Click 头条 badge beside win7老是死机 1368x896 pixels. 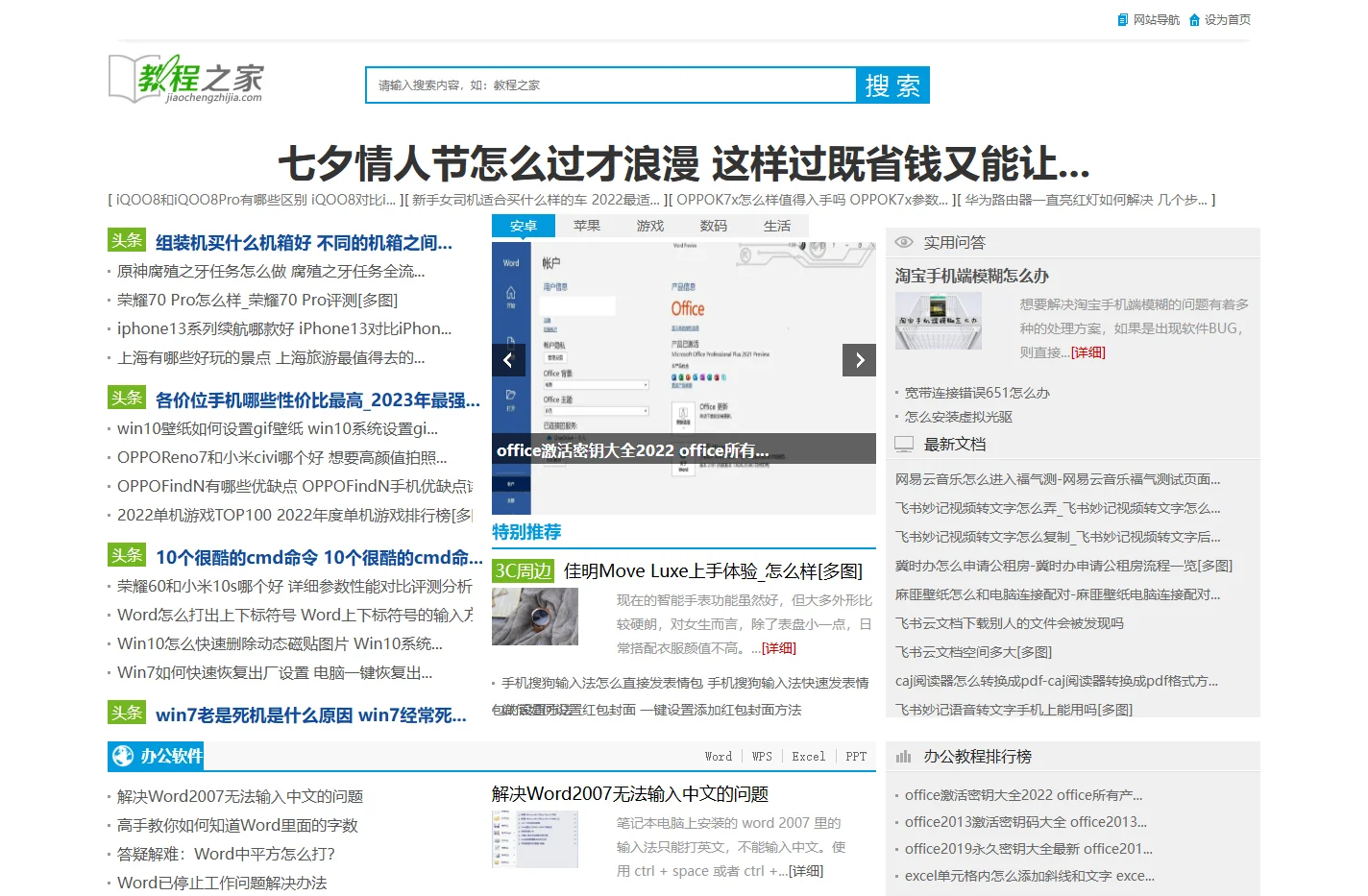[x=127, y=713]
